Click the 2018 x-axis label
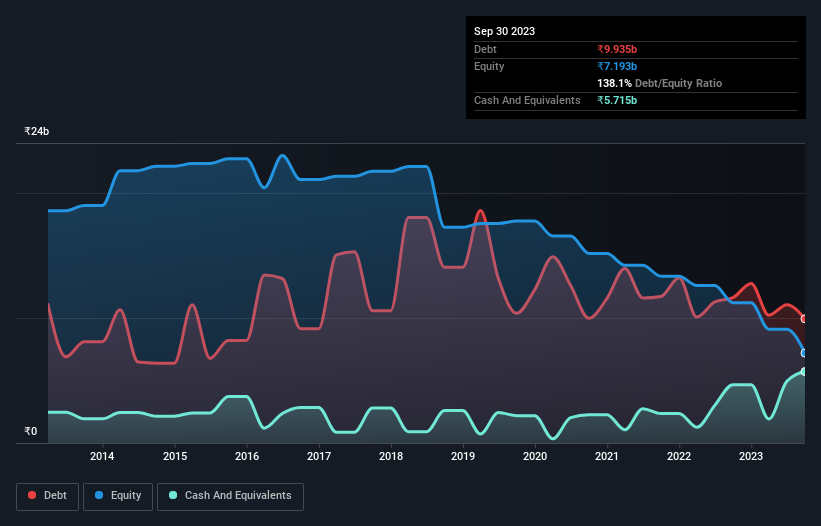Screen dimensions: 821x526 point(391,456)
